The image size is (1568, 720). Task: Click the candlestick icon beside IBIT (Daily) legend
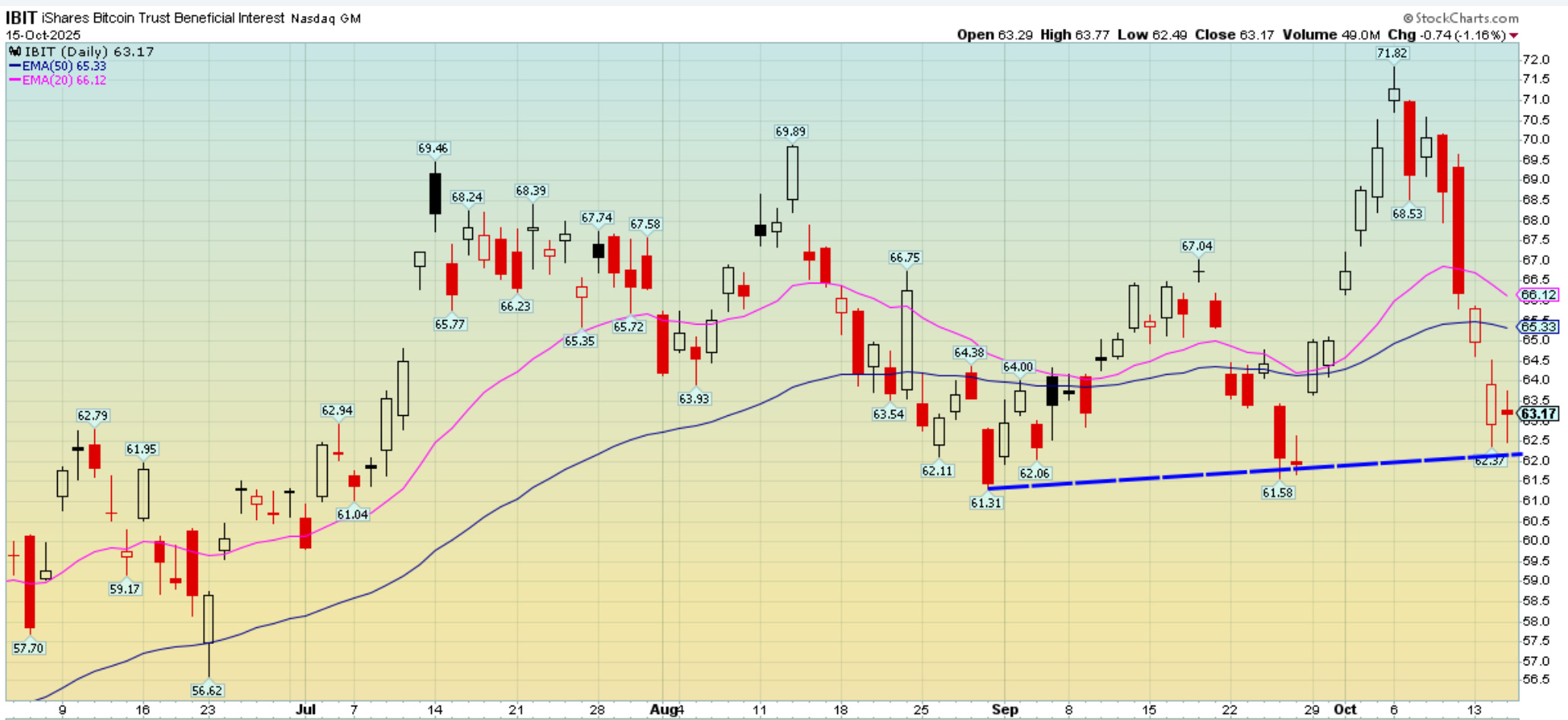tap(14, 52)
